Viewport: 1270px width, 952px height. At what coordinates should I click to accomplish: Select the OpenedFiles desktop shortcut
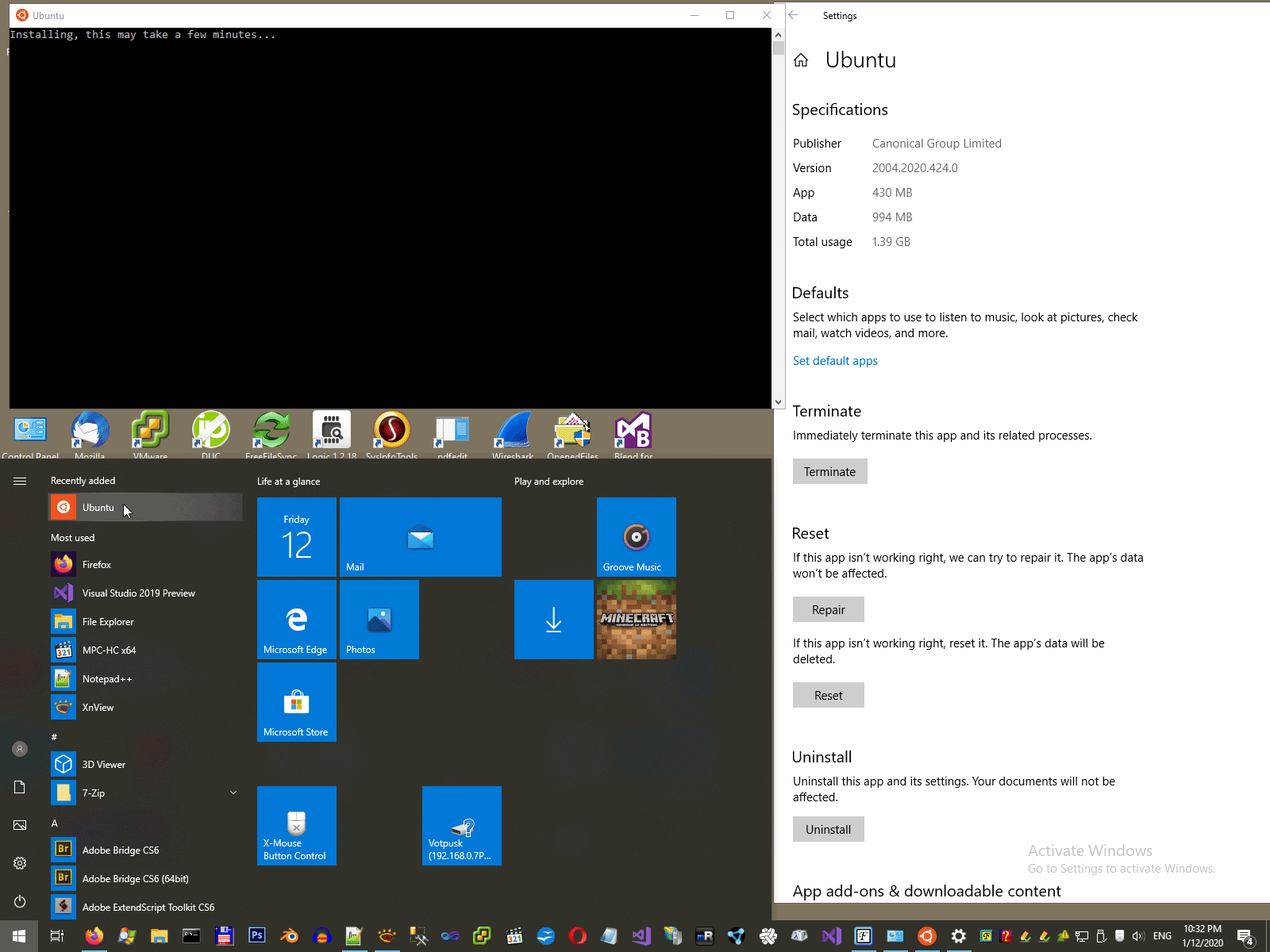pos(573,436)
